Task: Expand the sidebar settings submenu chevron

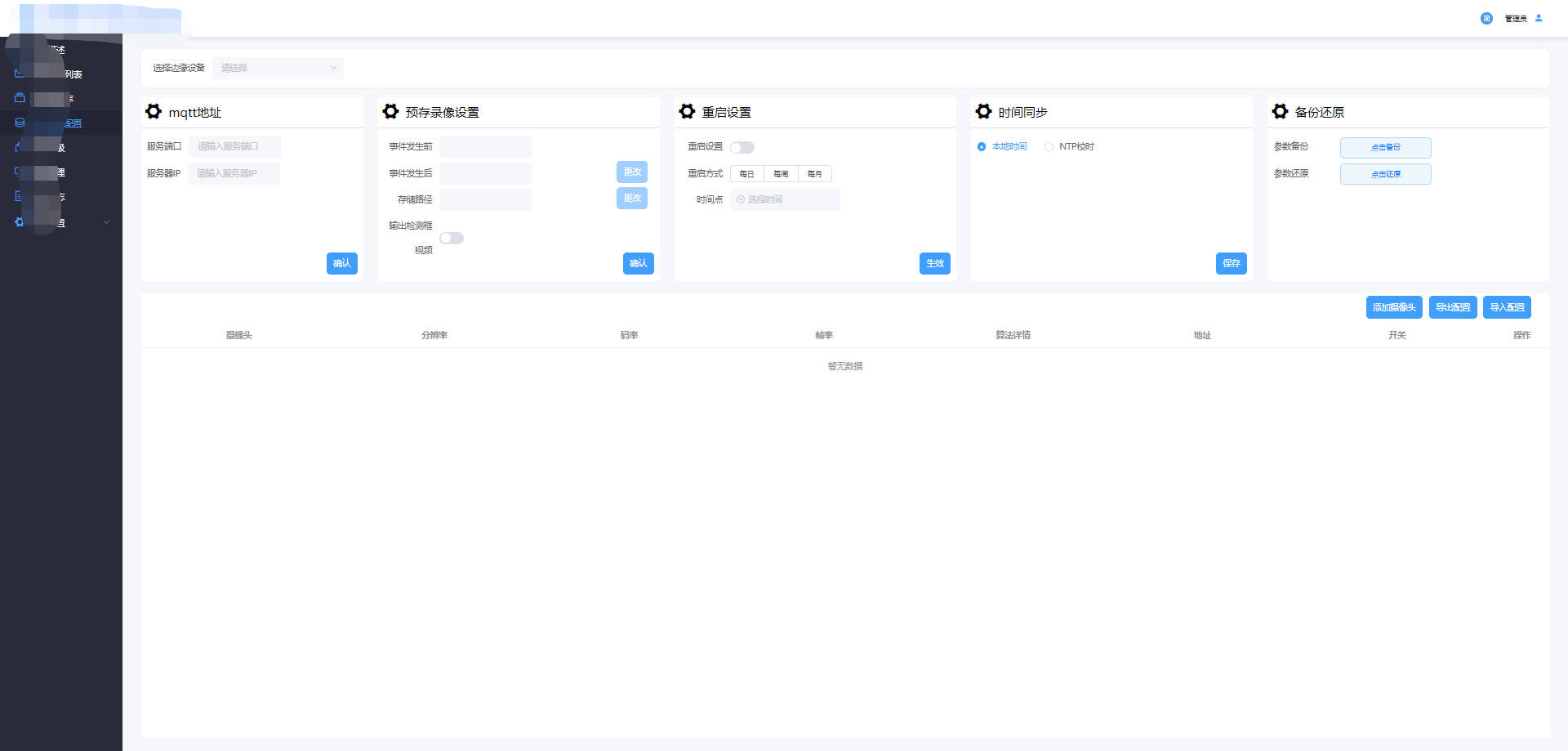Action: [106, 221]
